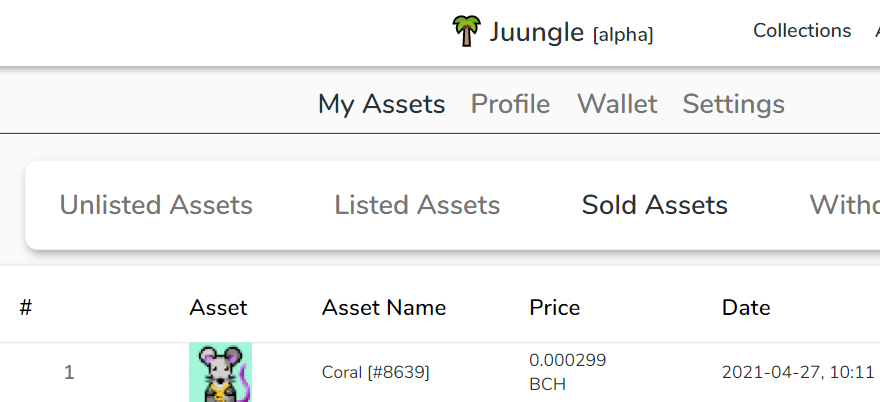Switch to the My Assets tab

pos(382,104)
